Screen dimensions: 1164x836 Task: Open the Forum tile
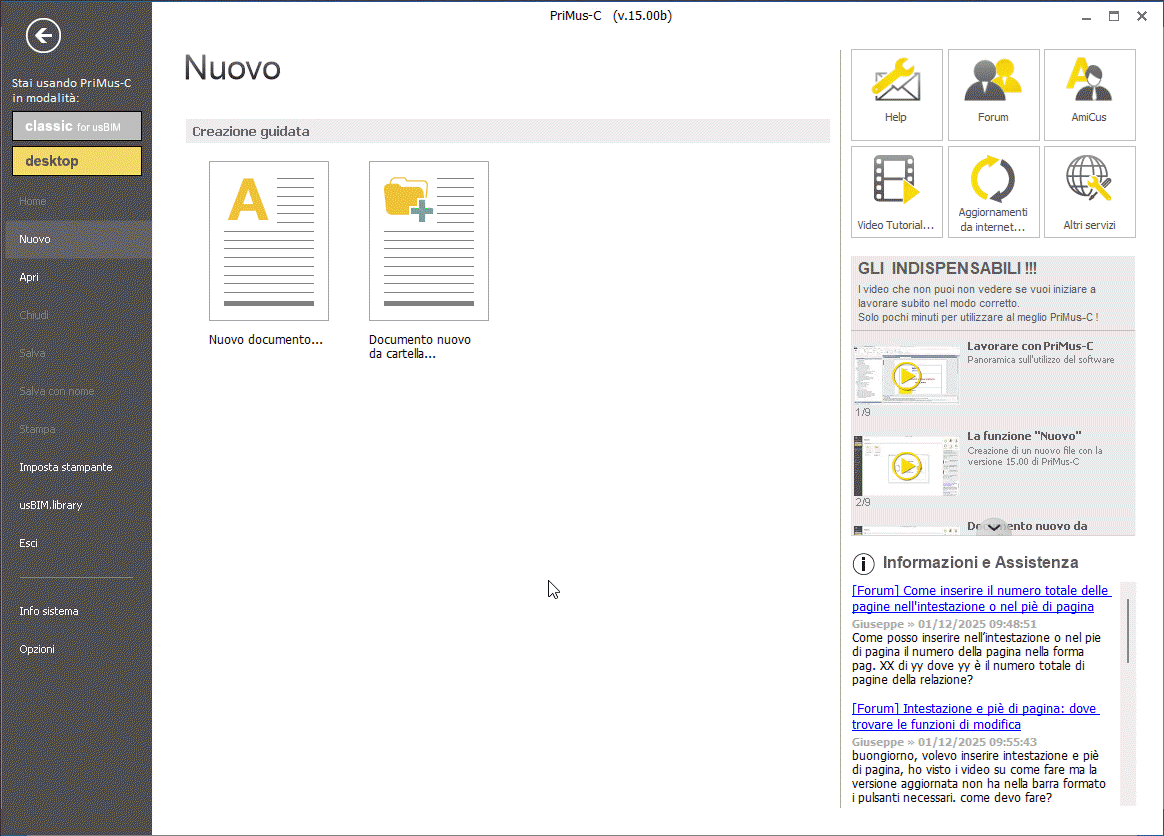coord(993,83)
